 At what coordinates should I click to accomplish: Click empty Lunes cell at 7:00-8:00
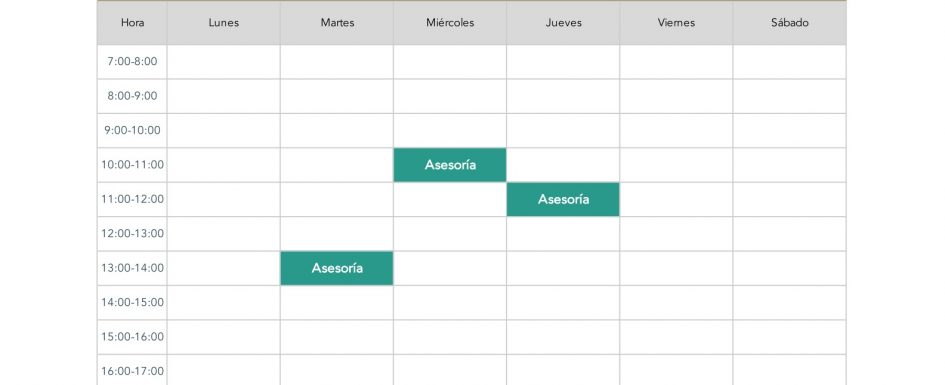(224, 61)
